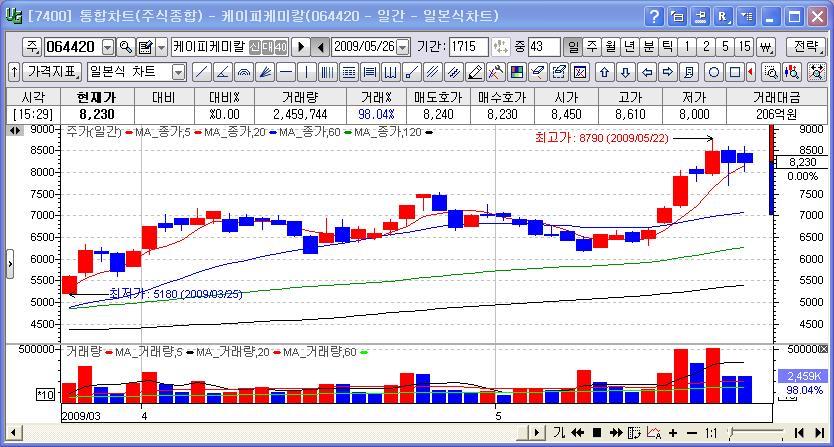This screenshot has height=447, width=834.
Task: Click the delete-all drawings icon
Action: [580, 72]
